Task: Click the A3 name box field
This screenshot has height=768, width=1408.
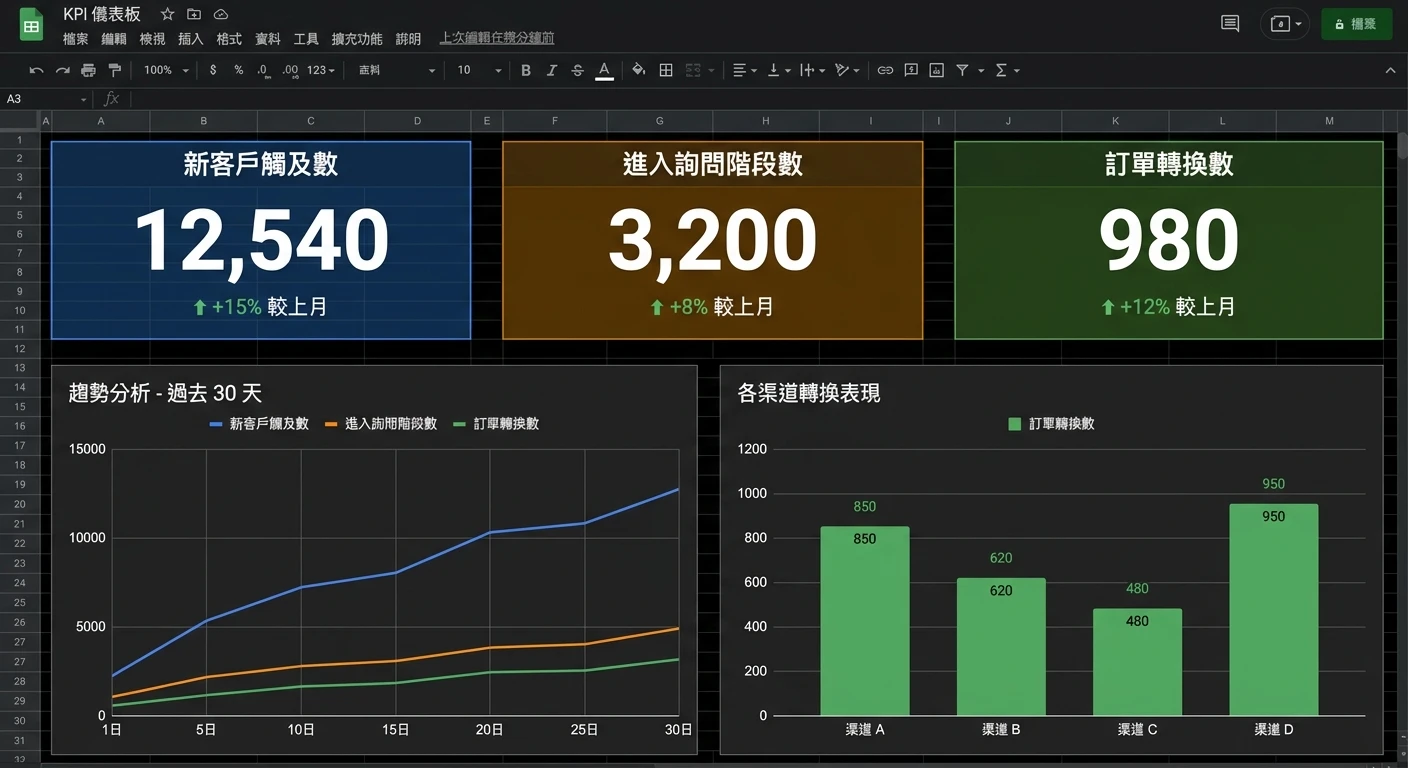Action: pos(46,99)
